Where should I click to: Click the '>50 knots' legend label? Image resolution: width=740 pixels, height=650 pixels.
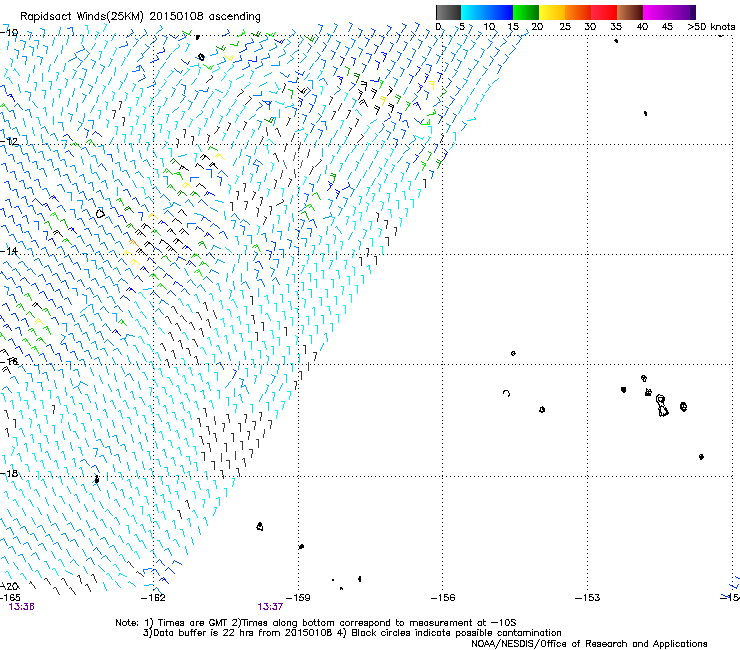tap(711, 27)
